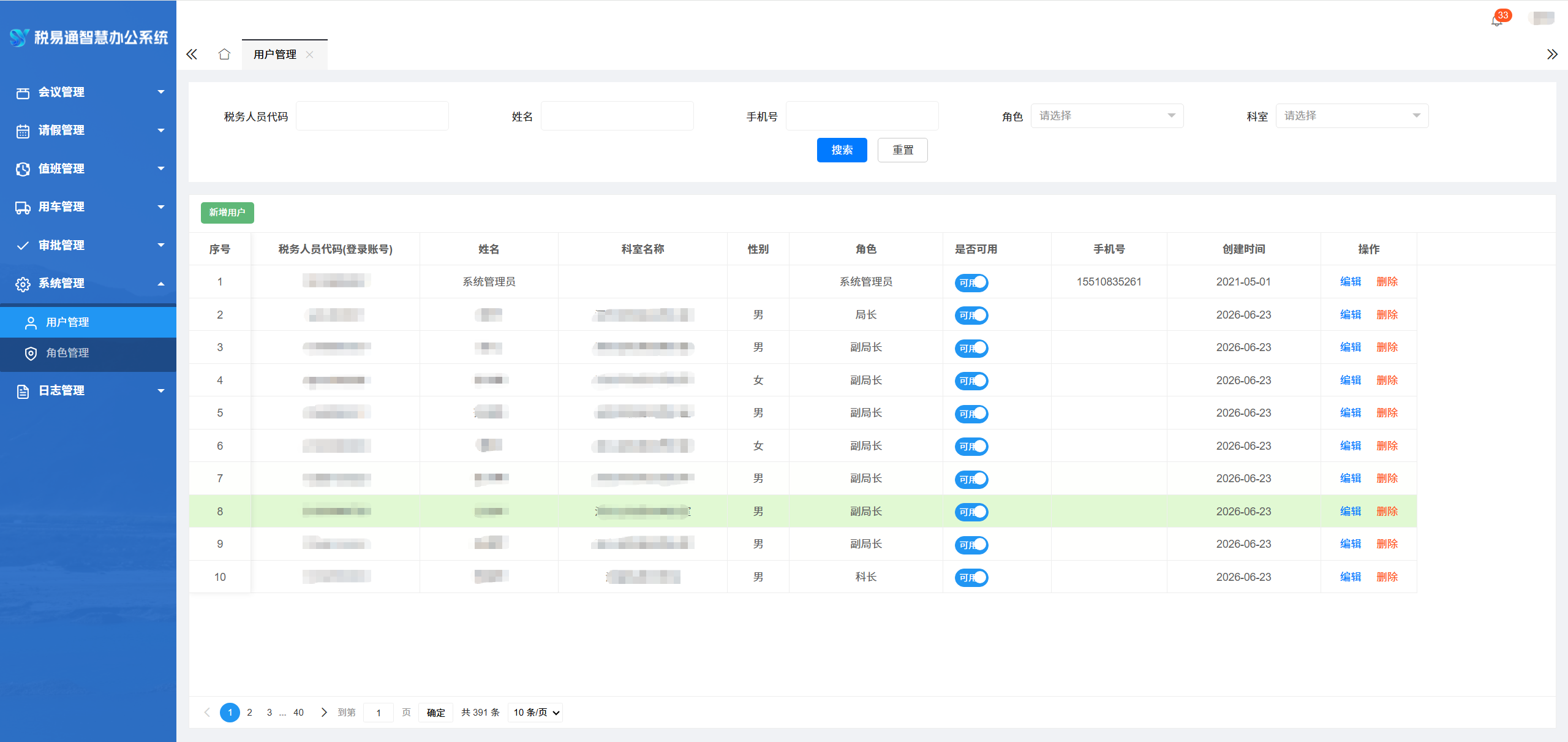The image size is (1568, 742).
Task: Toggle availability switch for row 7
Action: click(x=971, y=479)
